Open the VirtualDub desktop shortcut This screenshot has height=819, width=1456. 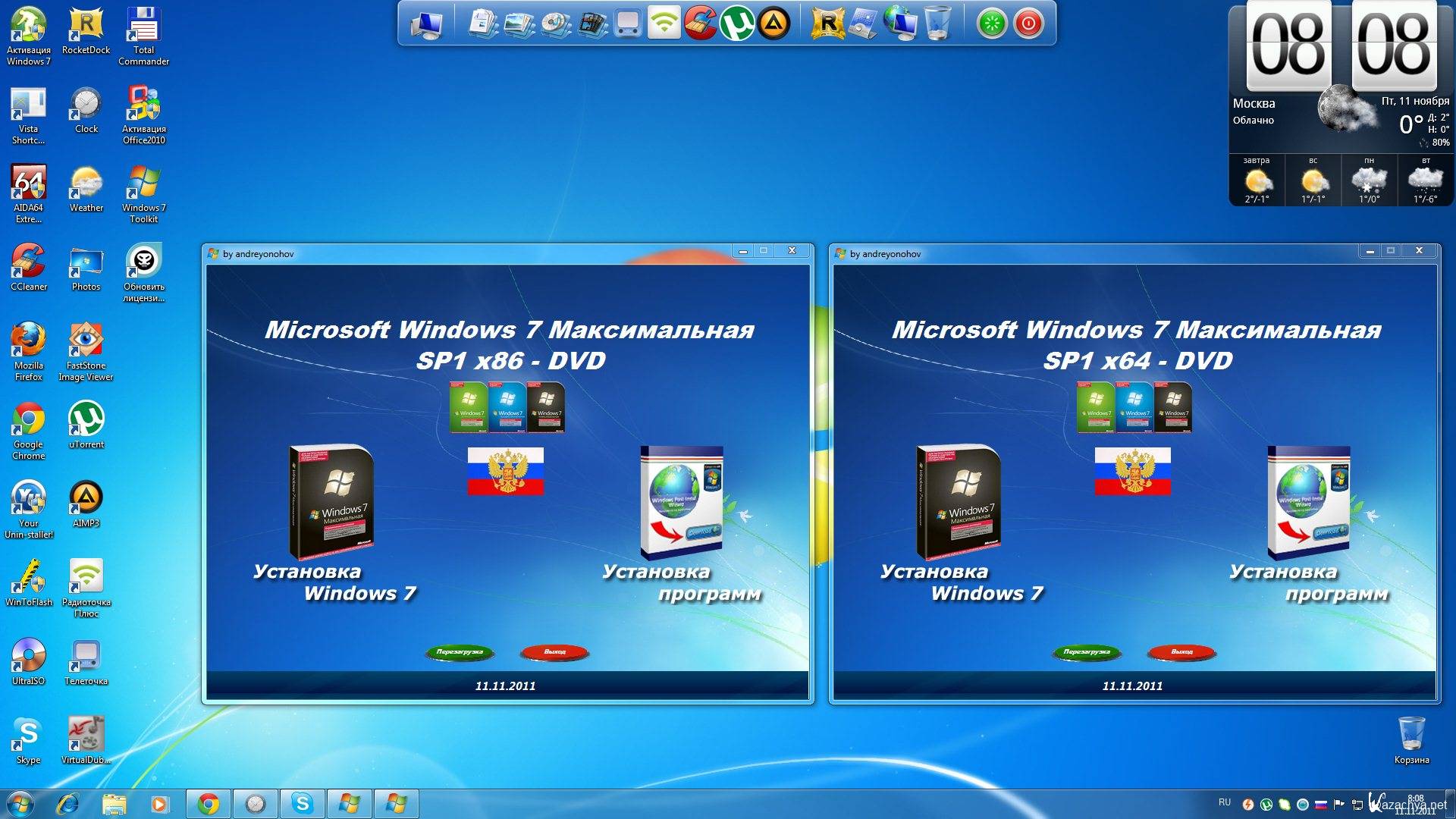[x=86, y=741]
